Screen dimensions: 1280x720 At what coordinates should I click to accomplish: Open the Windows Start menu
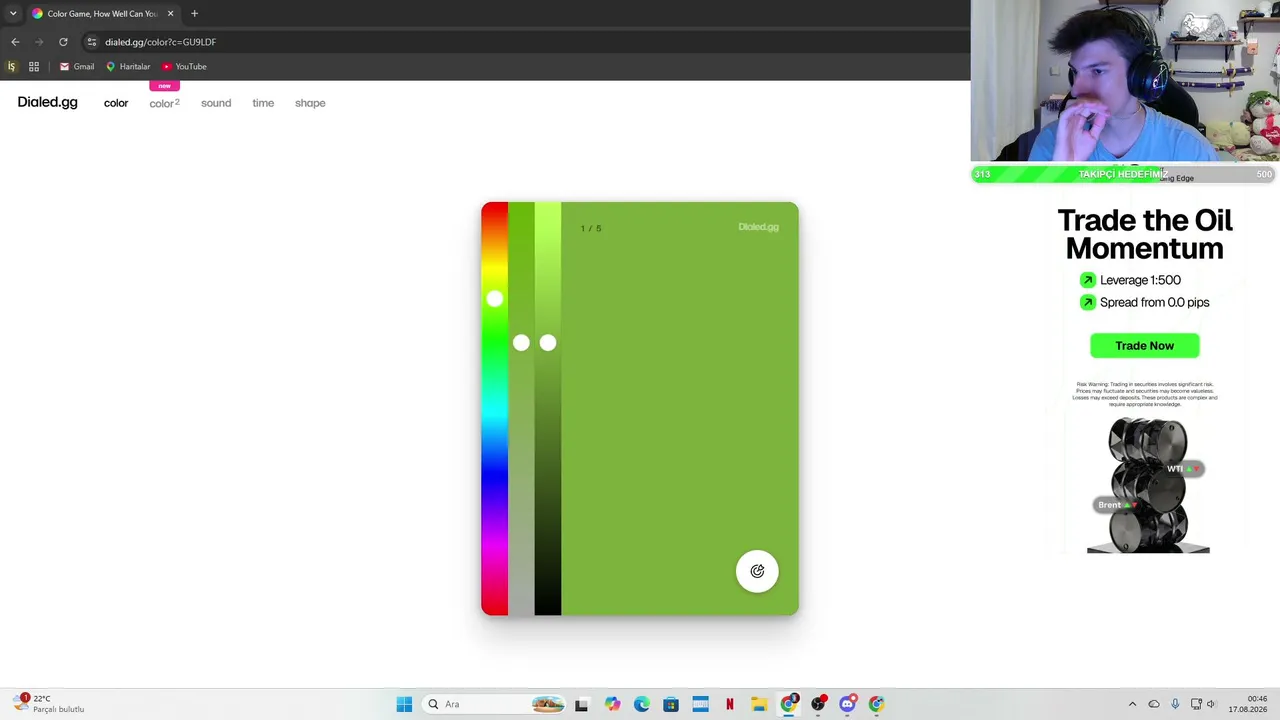404,704
